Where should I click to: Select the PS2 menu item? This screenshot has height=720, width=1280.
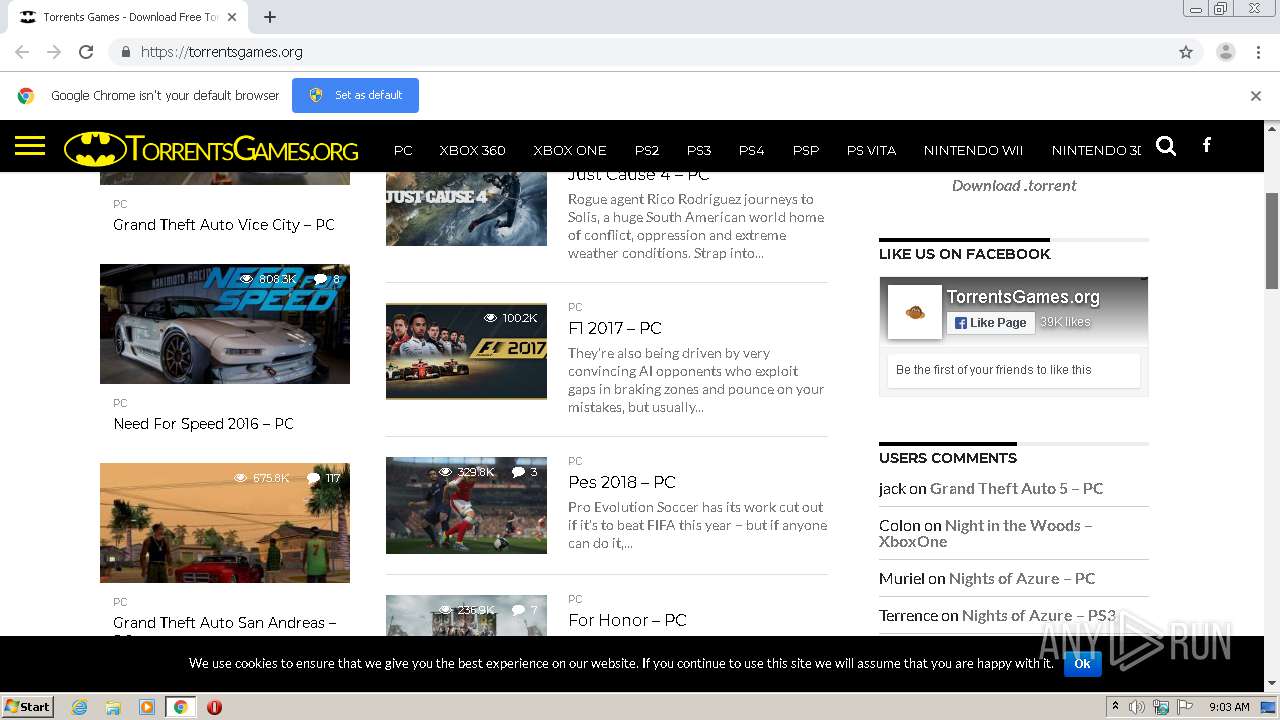tap(647, 150)
